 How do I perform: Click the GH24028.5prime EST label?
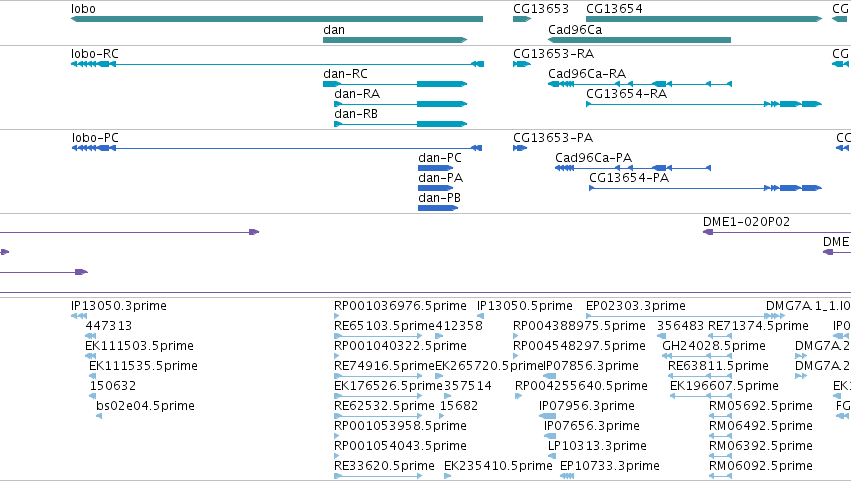(714, 346)
